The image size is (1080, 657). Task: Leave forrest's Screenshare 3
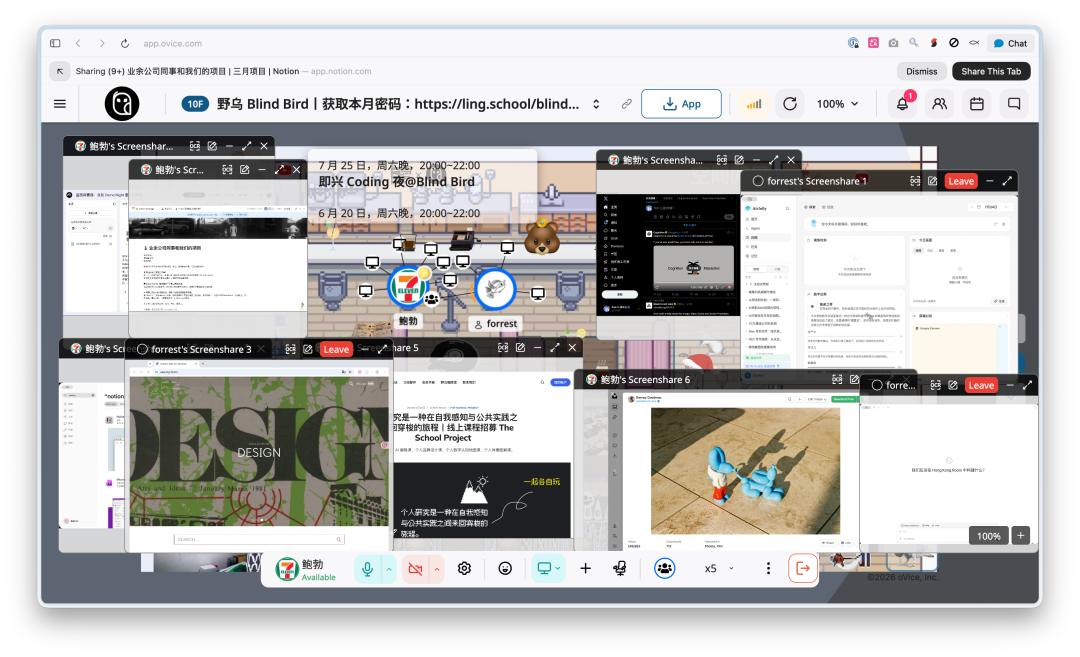tap(336, 349)
